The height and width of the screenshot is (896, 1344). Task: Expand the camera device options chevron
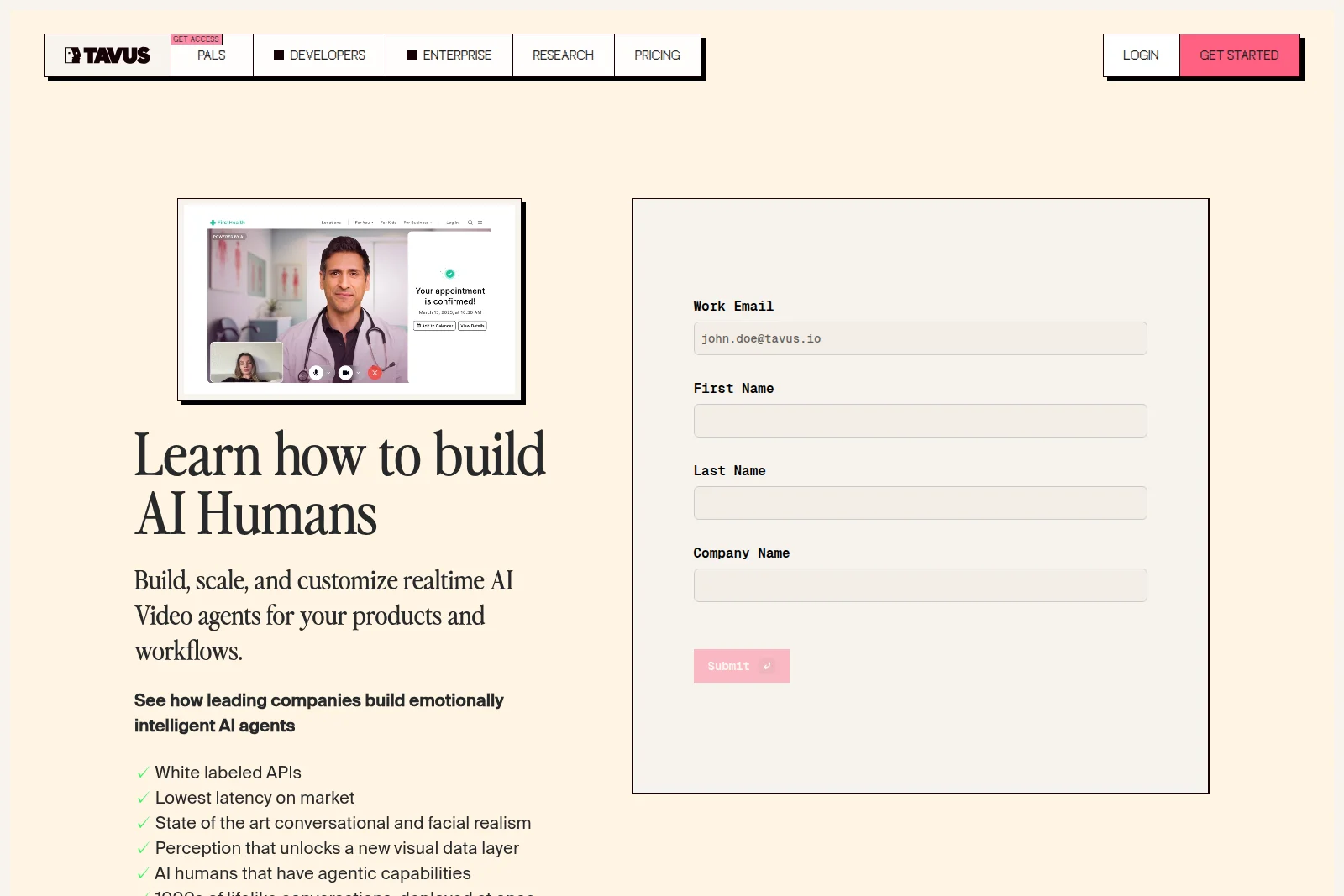358,373
